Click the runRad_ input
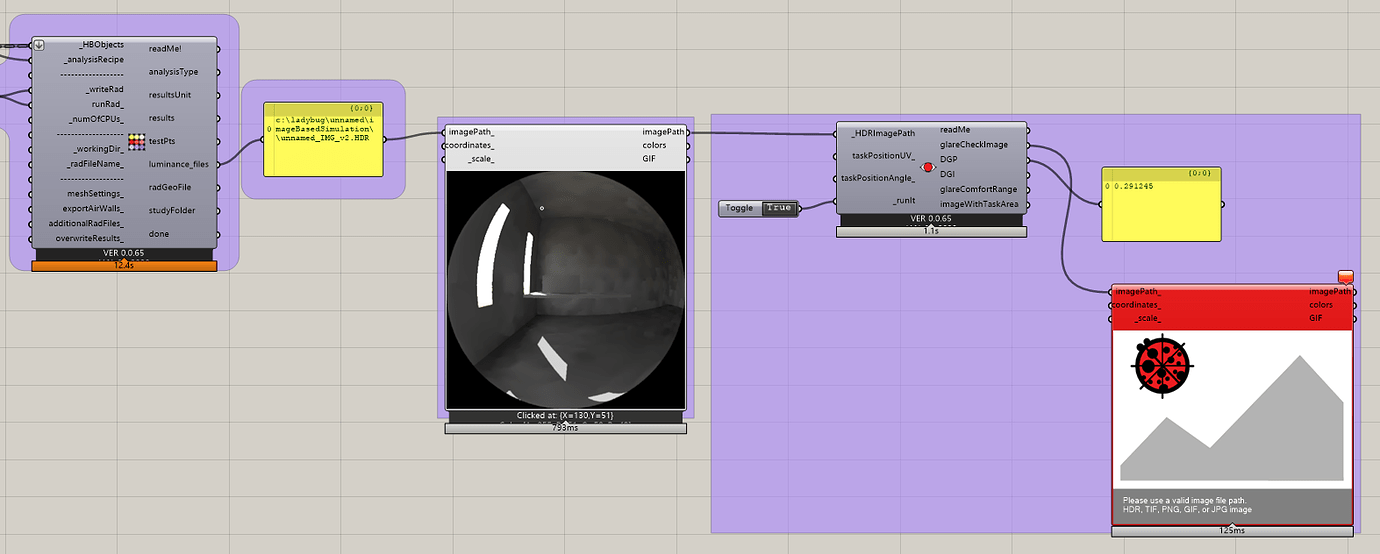 point(108,104)
